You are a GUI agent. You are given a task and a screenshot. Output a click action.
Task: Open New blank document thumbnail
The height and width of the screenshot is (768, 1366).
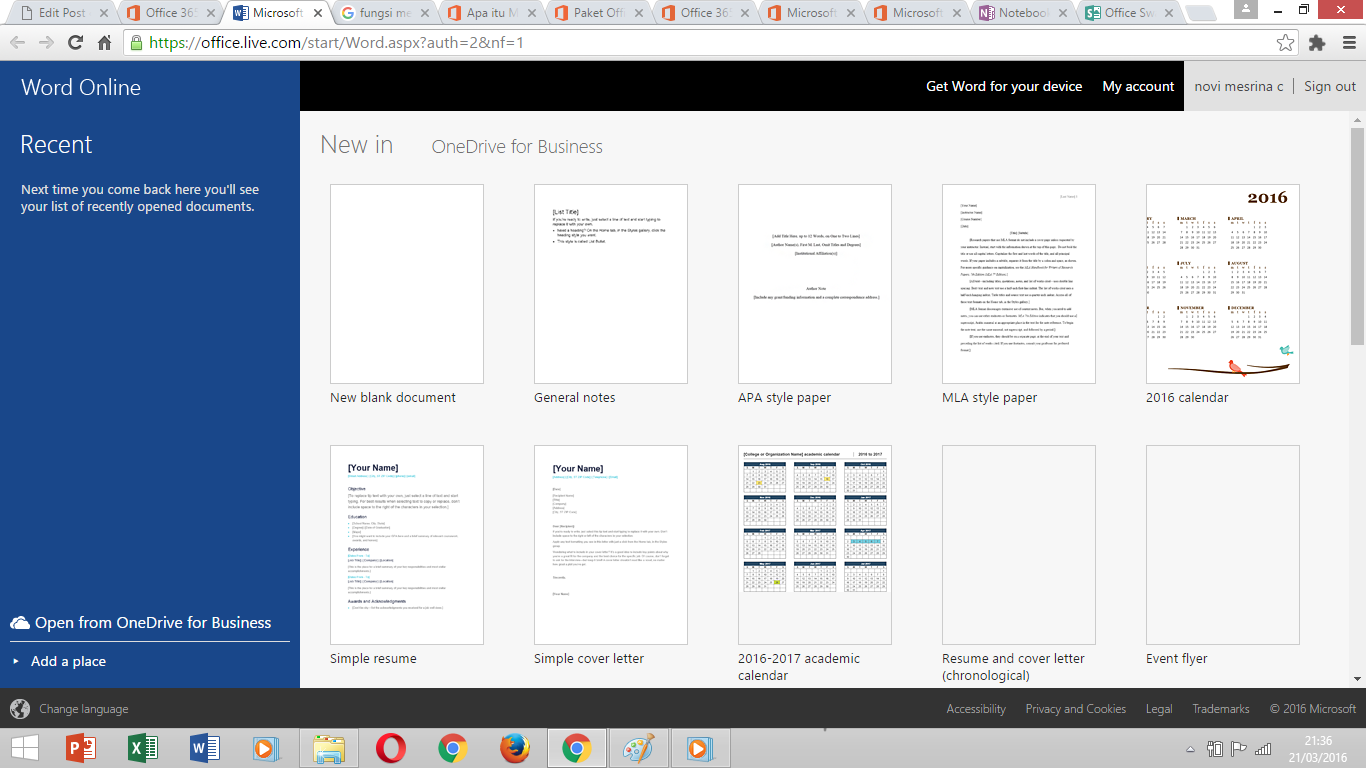click(x=407, y=284)
